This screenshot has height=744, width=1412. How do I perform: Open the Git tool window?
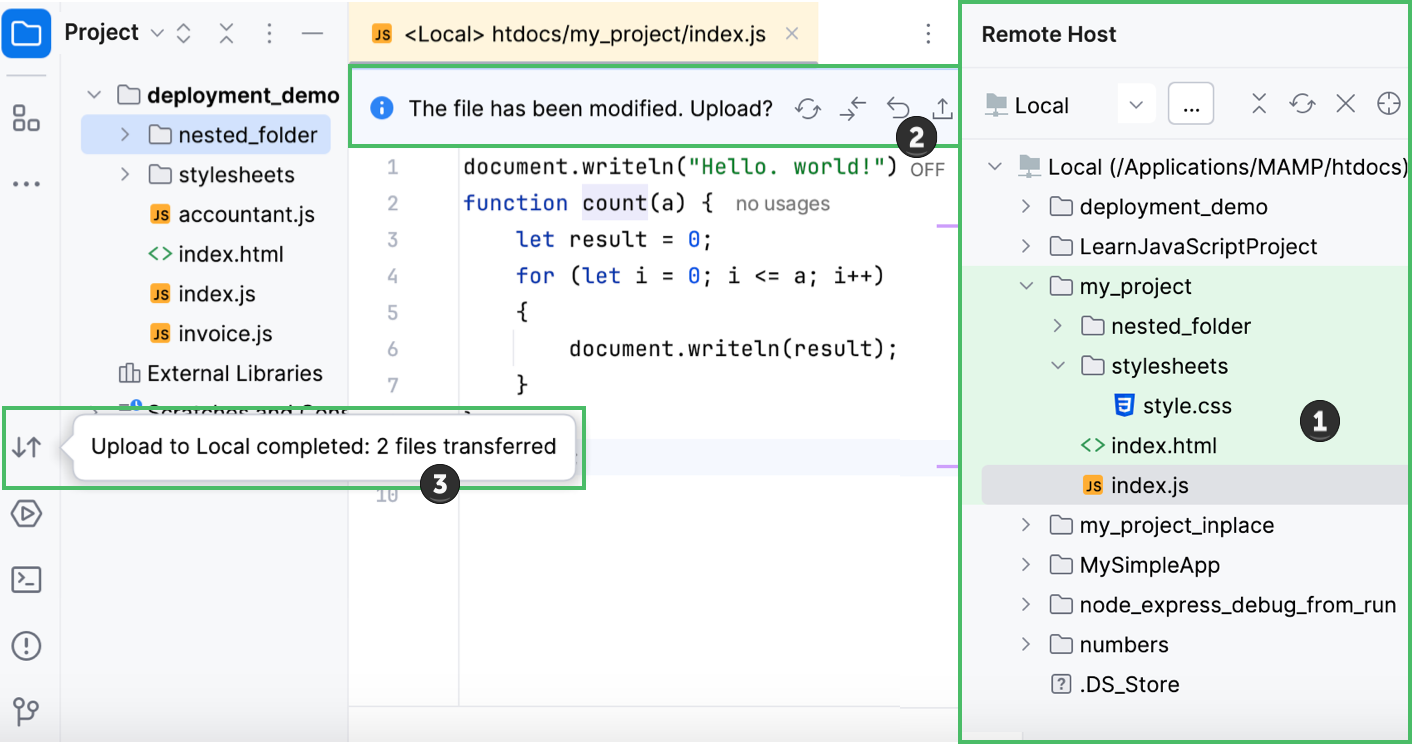(x=26, y=712)
